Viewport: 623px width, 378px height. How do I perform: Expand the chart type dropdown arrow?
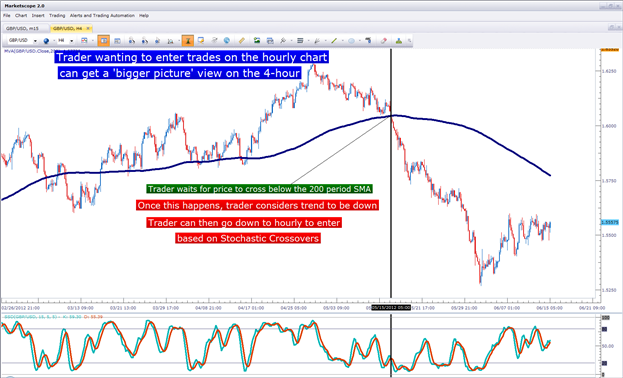pyautogui.click(x=93, y=41)
